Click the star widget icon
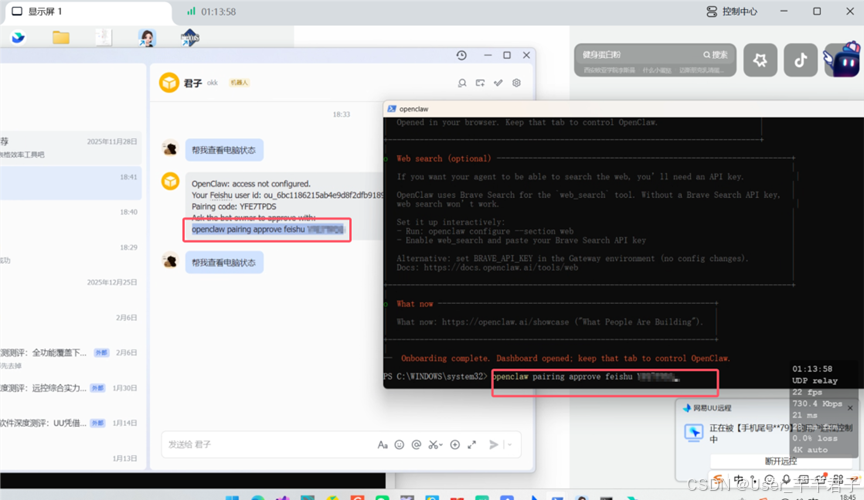The width and height of the screenshot is (864, 500). click(760, 60)
